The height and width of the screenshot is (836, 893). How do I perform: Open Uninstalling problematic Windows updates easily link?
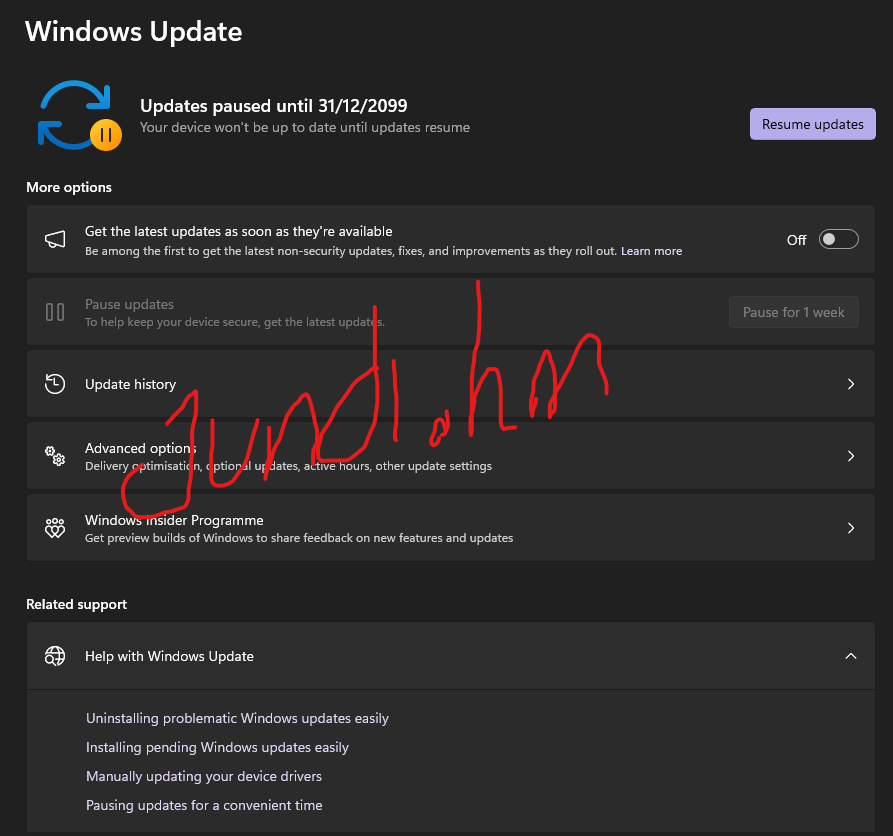click(x=237, y=718)
